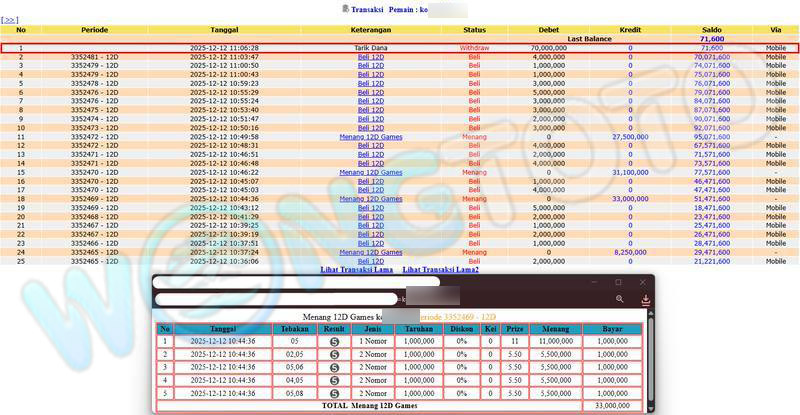The width and height of the screenshot is (800, 415).
Task: Click the zoom magnifier icon in popup
Action: click(x=620, y=299)
